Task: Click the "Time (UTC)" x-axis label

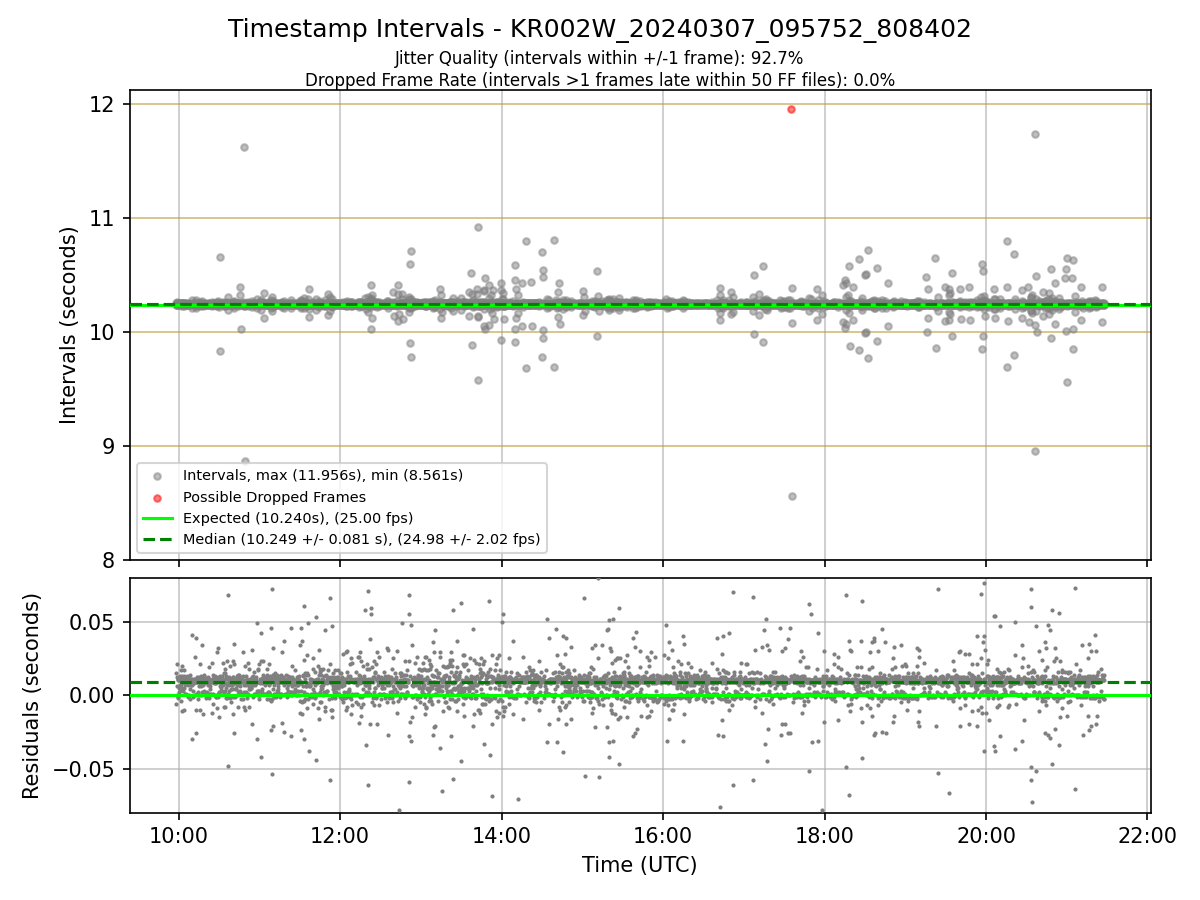Action: click(x=640, y=865)
